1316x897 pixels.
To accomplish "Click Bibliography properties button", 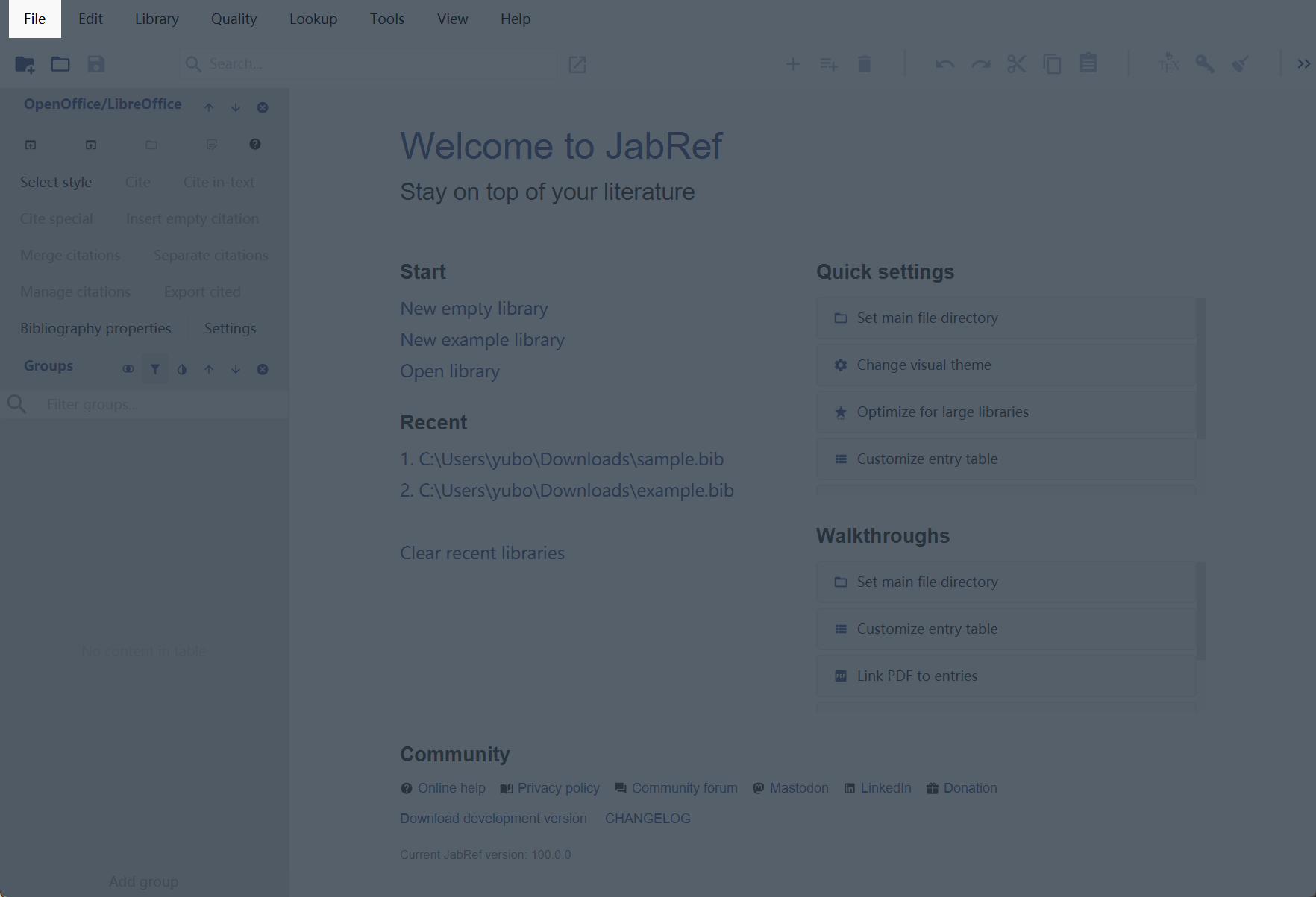I will coord(95,328).
